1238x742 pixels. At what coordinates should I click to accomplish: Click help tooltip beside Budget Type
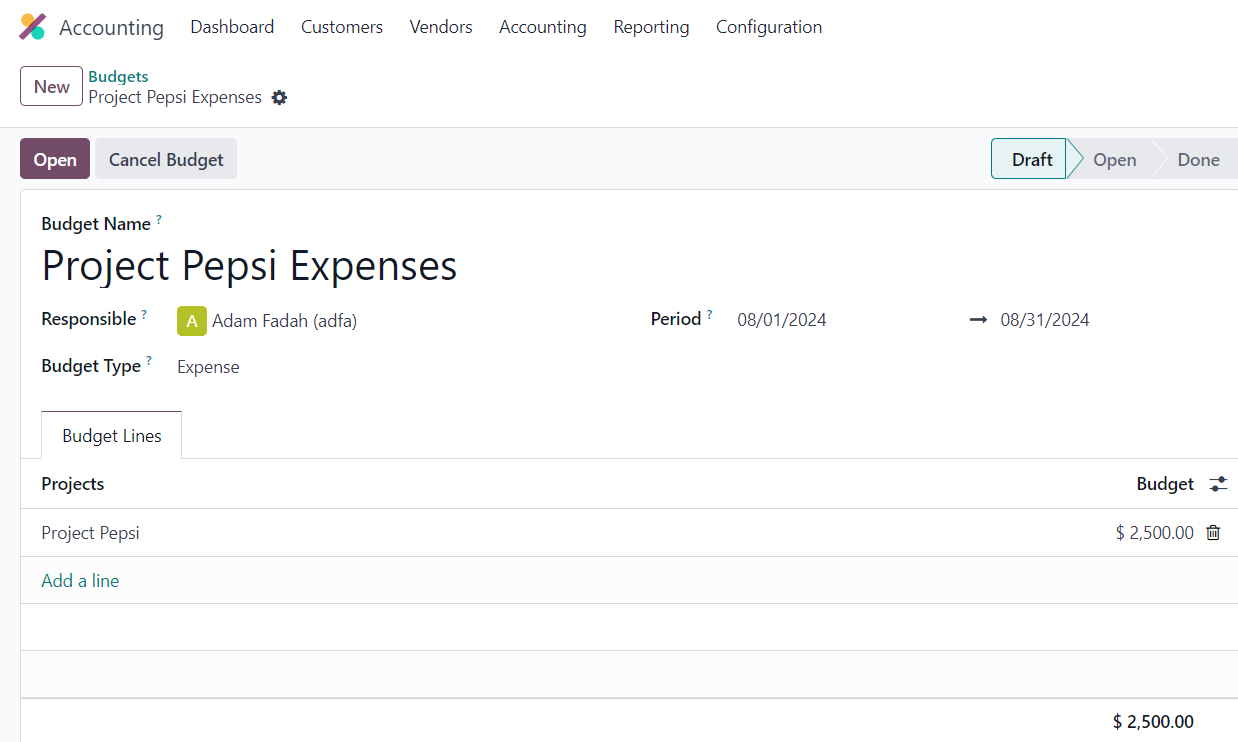149,360
